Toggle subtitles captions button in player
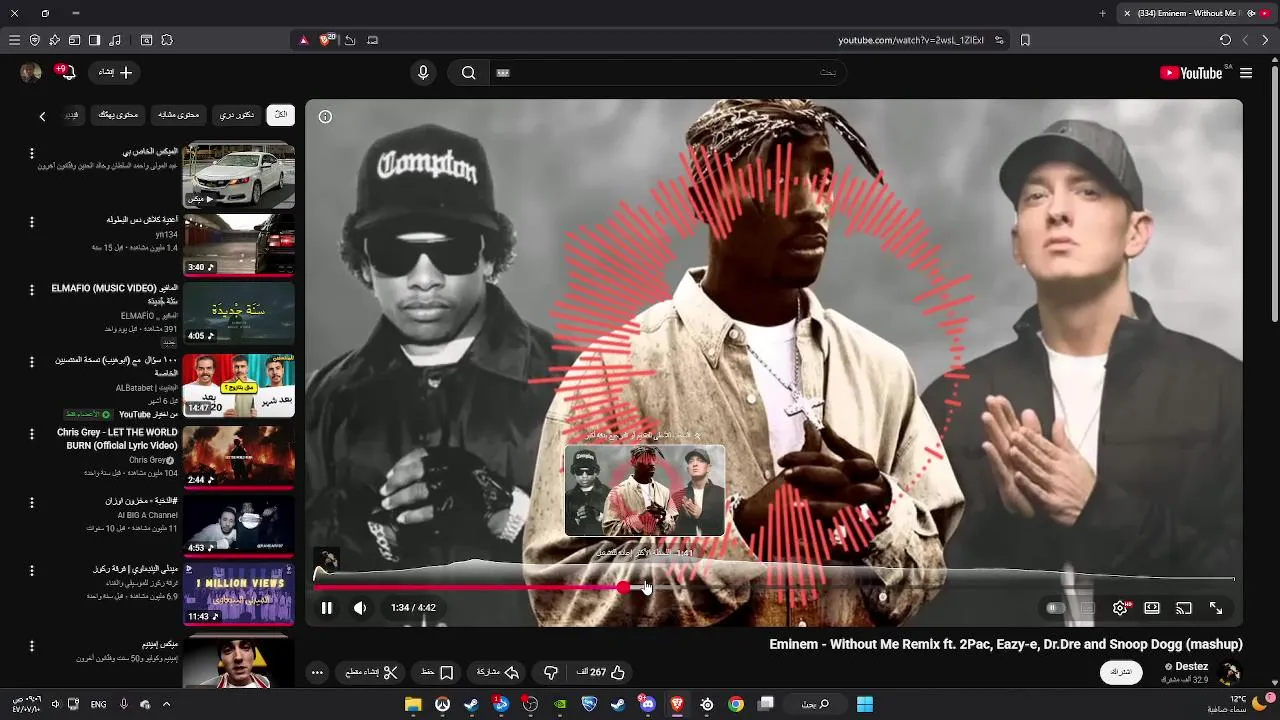 click(1088, 608)
